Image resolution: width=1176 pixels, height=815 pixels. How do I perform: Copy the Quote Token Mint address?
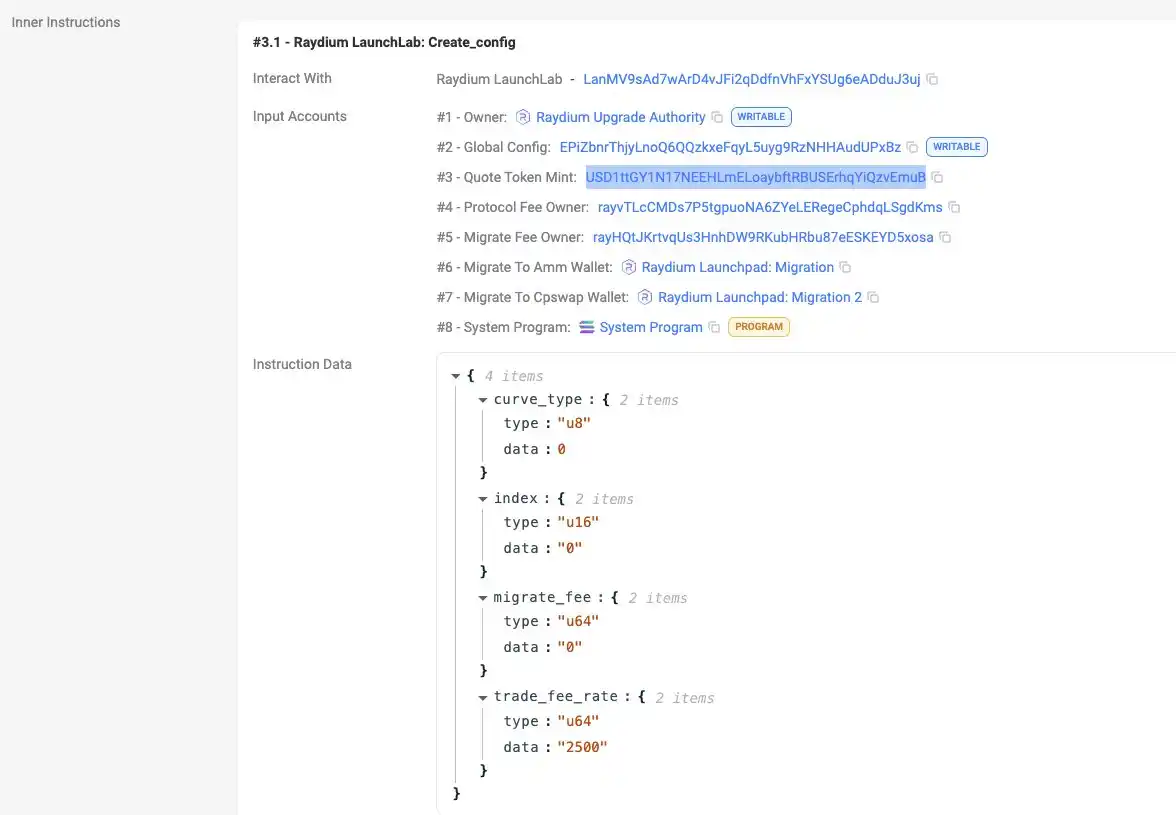point(938,177)
